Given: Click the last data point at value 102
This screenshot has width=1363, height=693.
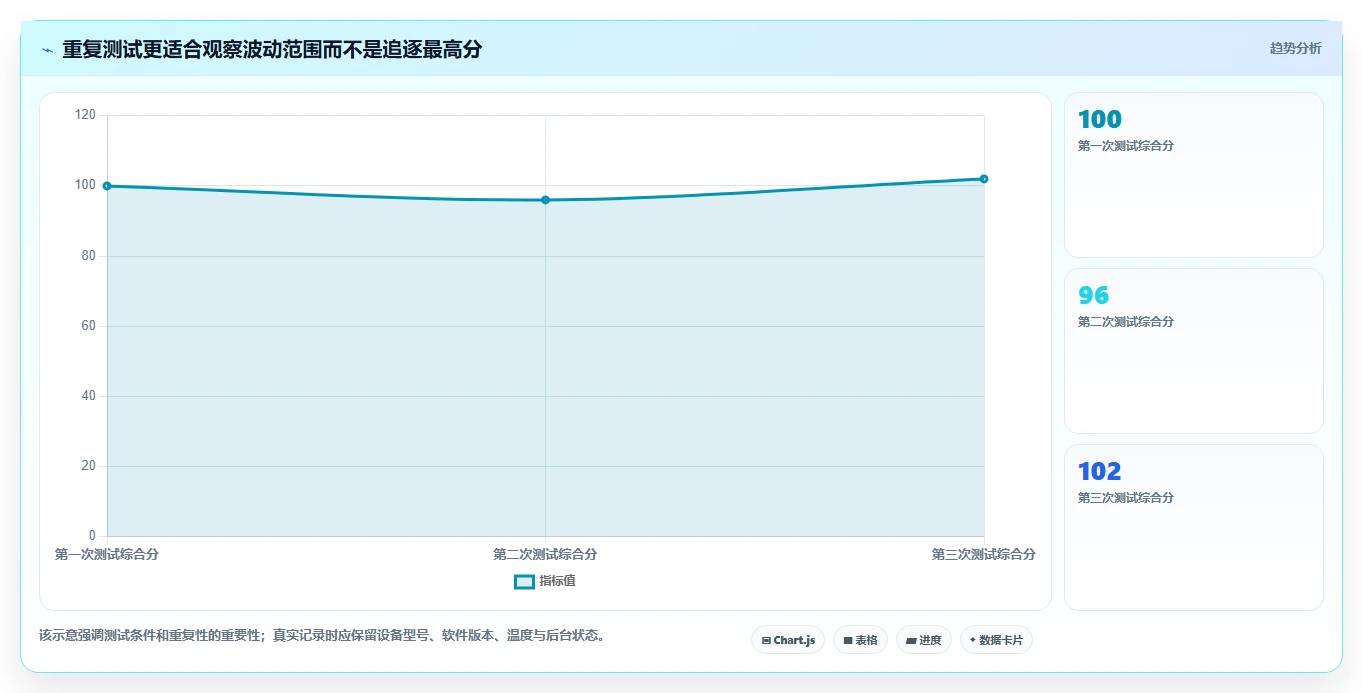Looking at the screenshot, I should pyautogui.click(x=984, y=179).
